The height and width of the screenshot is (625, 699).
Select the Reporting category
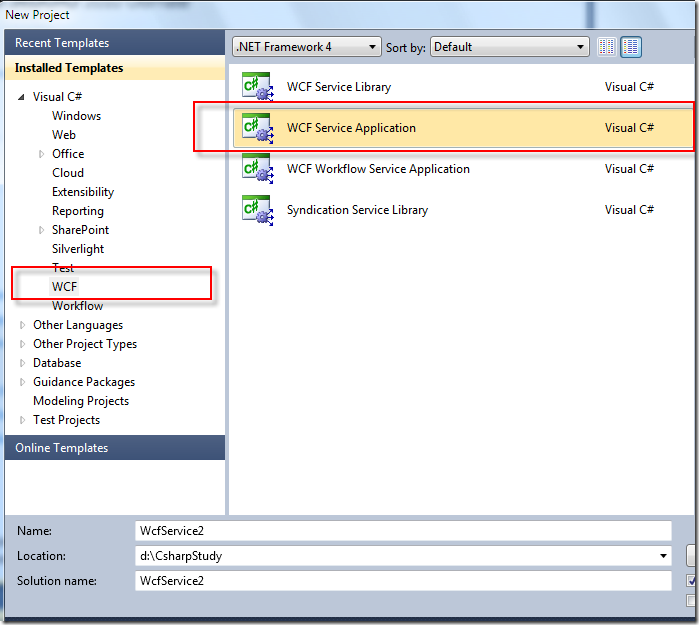point(78,211)
